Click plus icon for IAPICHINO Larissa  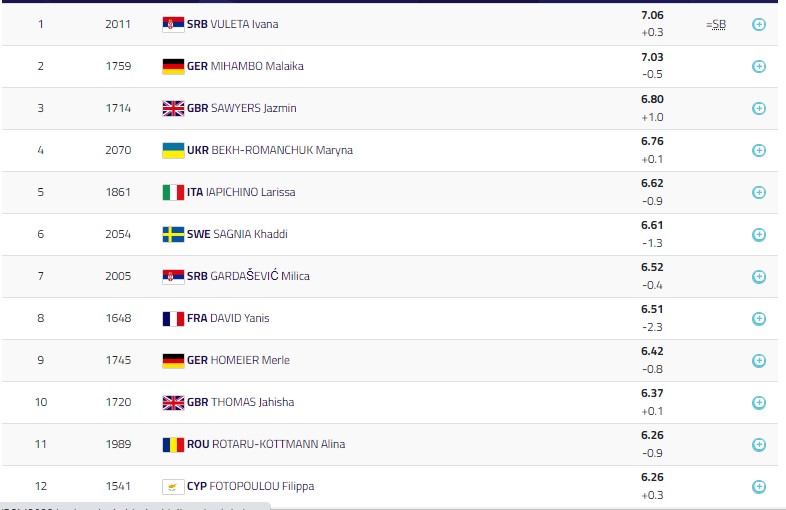758,192
